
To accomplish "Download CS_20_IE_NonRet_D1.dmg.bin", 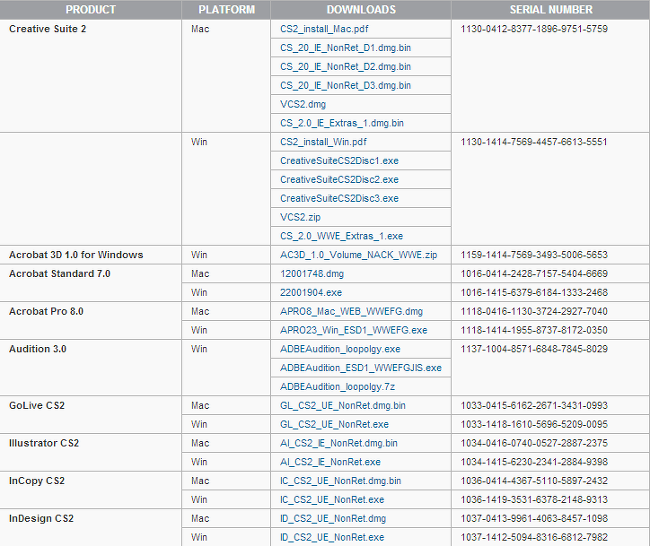I will click(345, 48).
